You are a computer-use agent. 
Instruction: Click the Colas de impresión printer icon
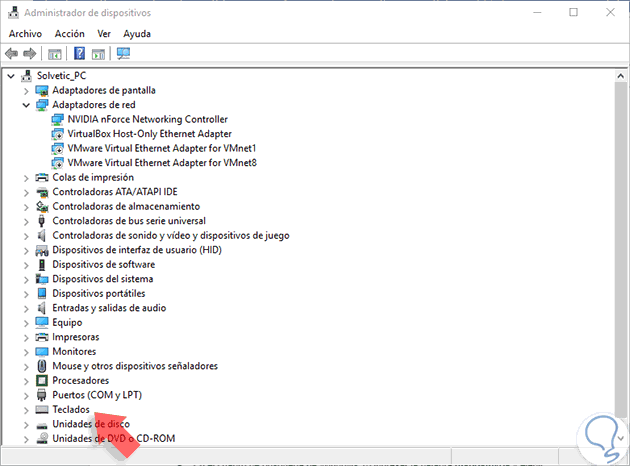pos(42,177)
